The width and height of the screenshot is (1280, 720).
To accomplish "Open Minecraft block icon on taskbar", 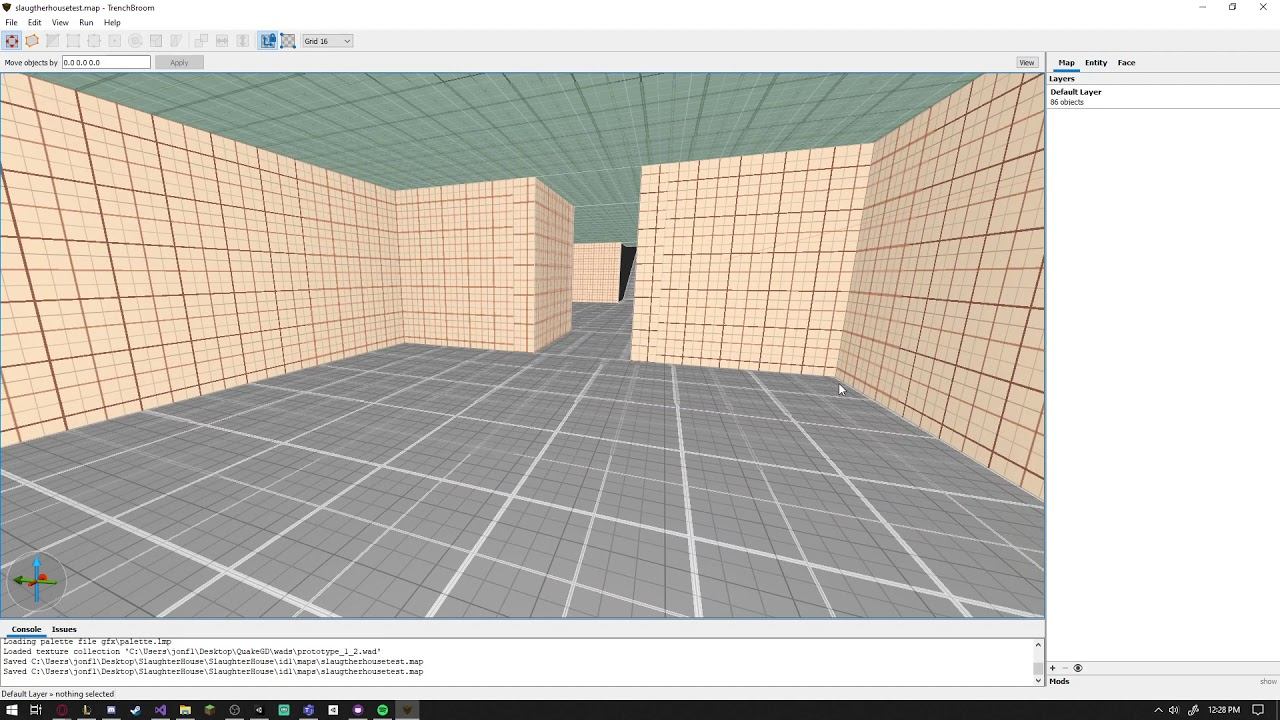I will [x=210, y=710].
